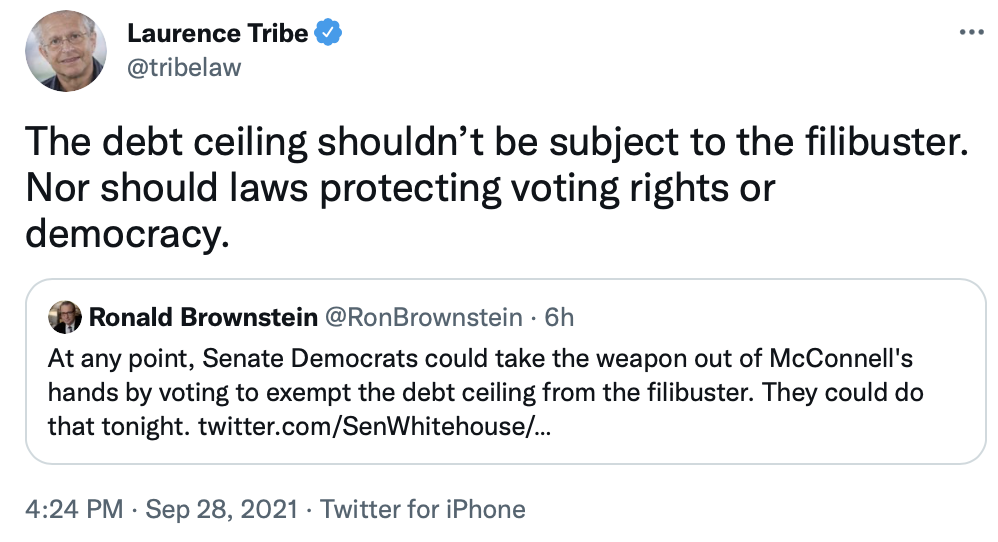The width and height of the screenshot is (998, 542).
Task: Open Laurence Tribe's profile picture
Action: tap(65, 51)
